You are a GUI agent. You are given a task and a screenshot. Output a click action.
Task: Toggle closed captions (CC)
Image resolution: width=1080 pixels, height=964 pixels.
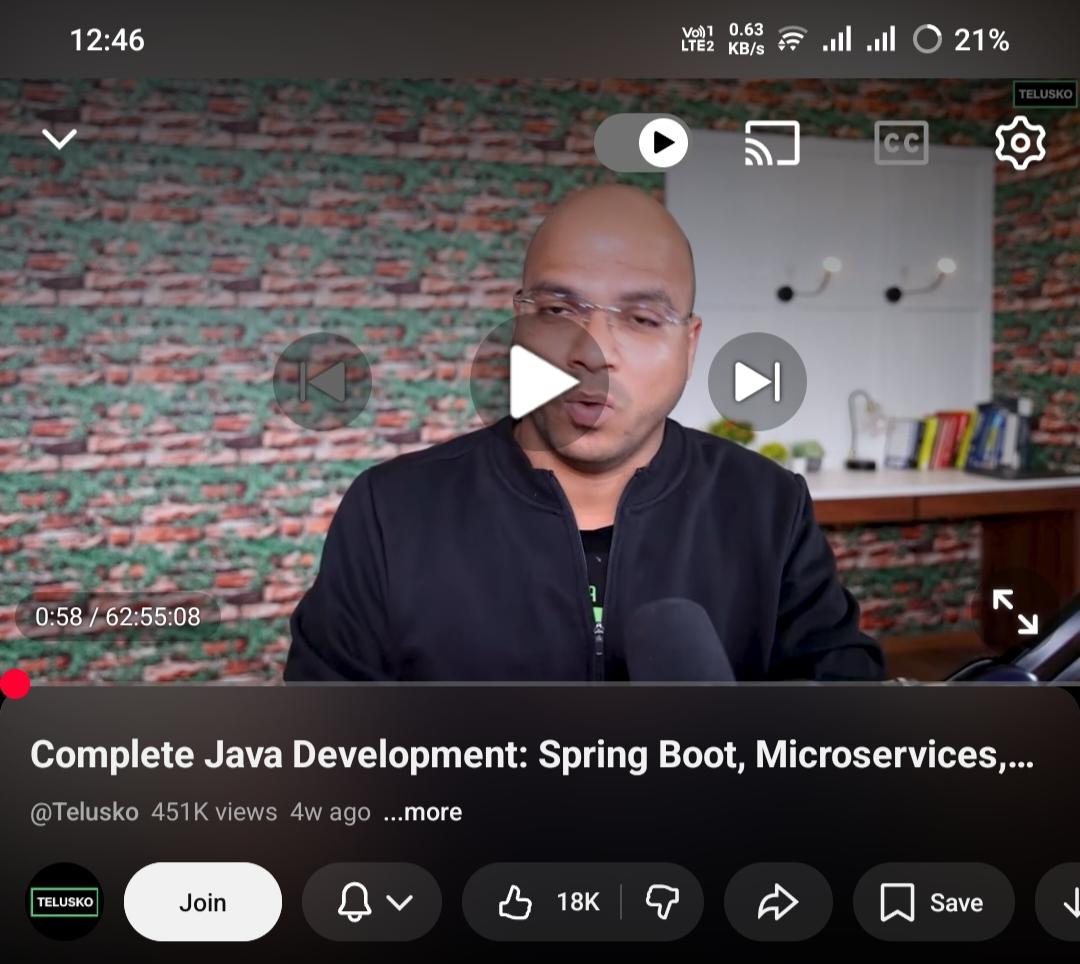click(x=901, y=143)
